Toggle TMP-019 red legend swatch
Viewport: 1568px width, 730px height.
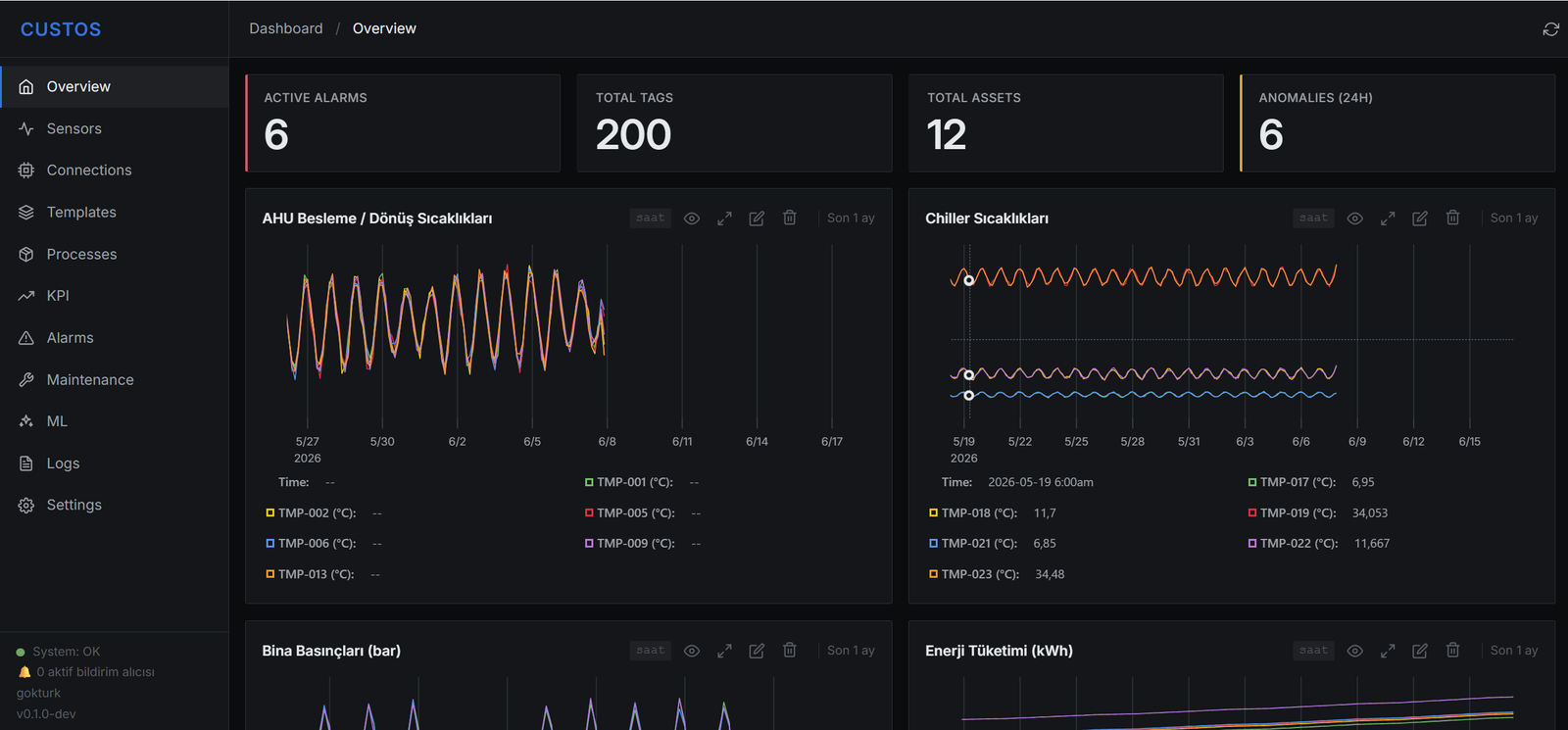click(x=1252, y=512)
